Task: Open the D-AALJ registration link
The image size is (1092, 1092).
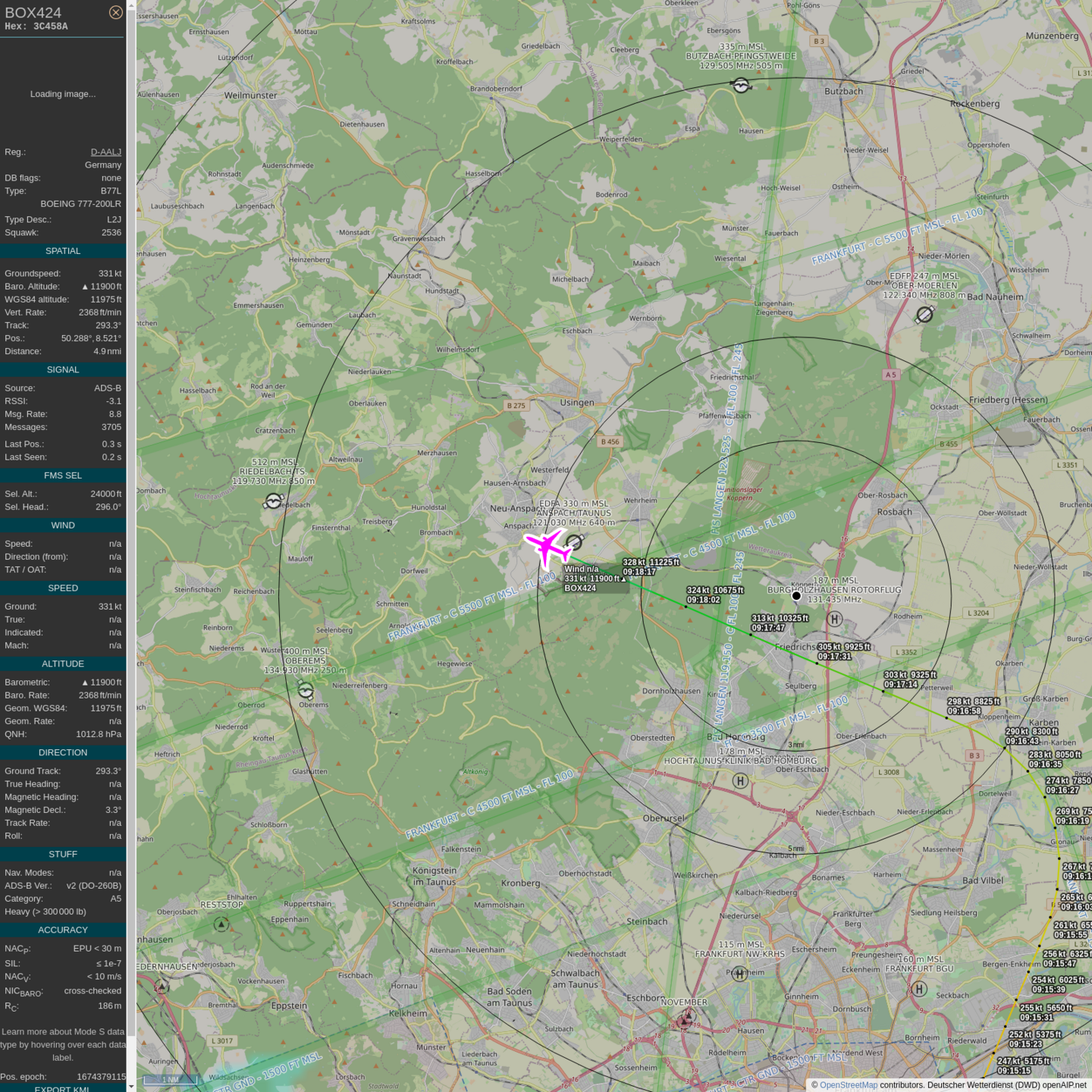Action: click(105, 152)
